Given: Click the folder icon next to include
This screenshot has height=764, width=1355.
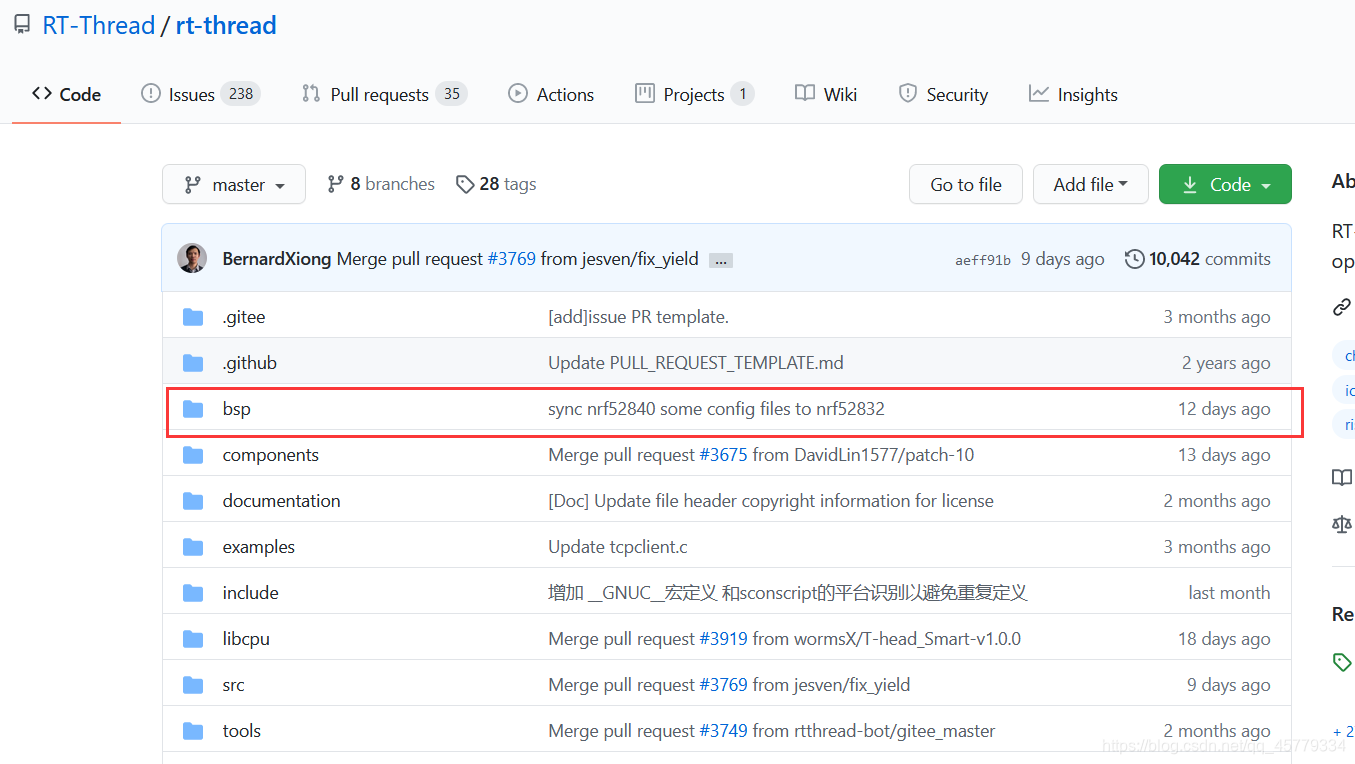Looking at the screenshot, I should 194,593.
